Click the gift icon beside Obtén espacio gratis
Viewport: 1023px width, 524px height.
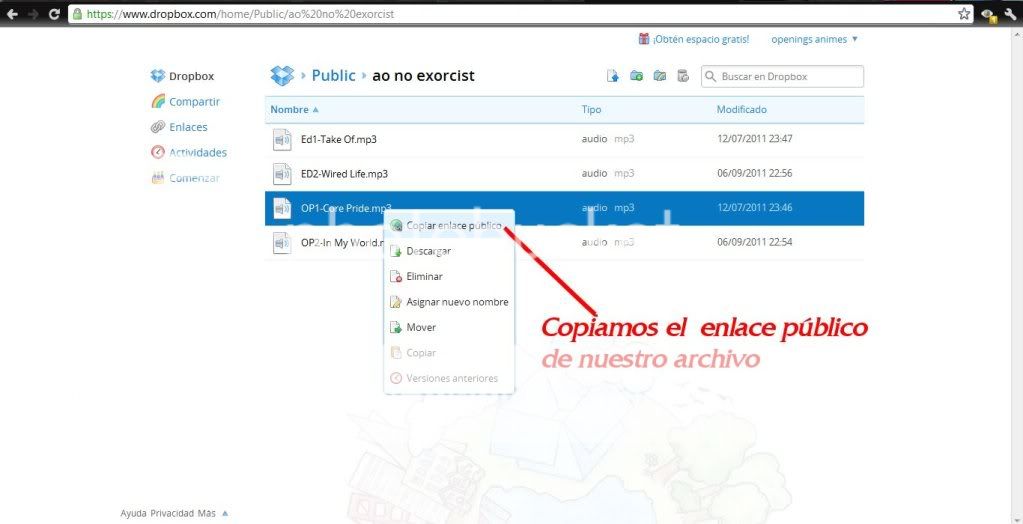click(x=644, y=39)
